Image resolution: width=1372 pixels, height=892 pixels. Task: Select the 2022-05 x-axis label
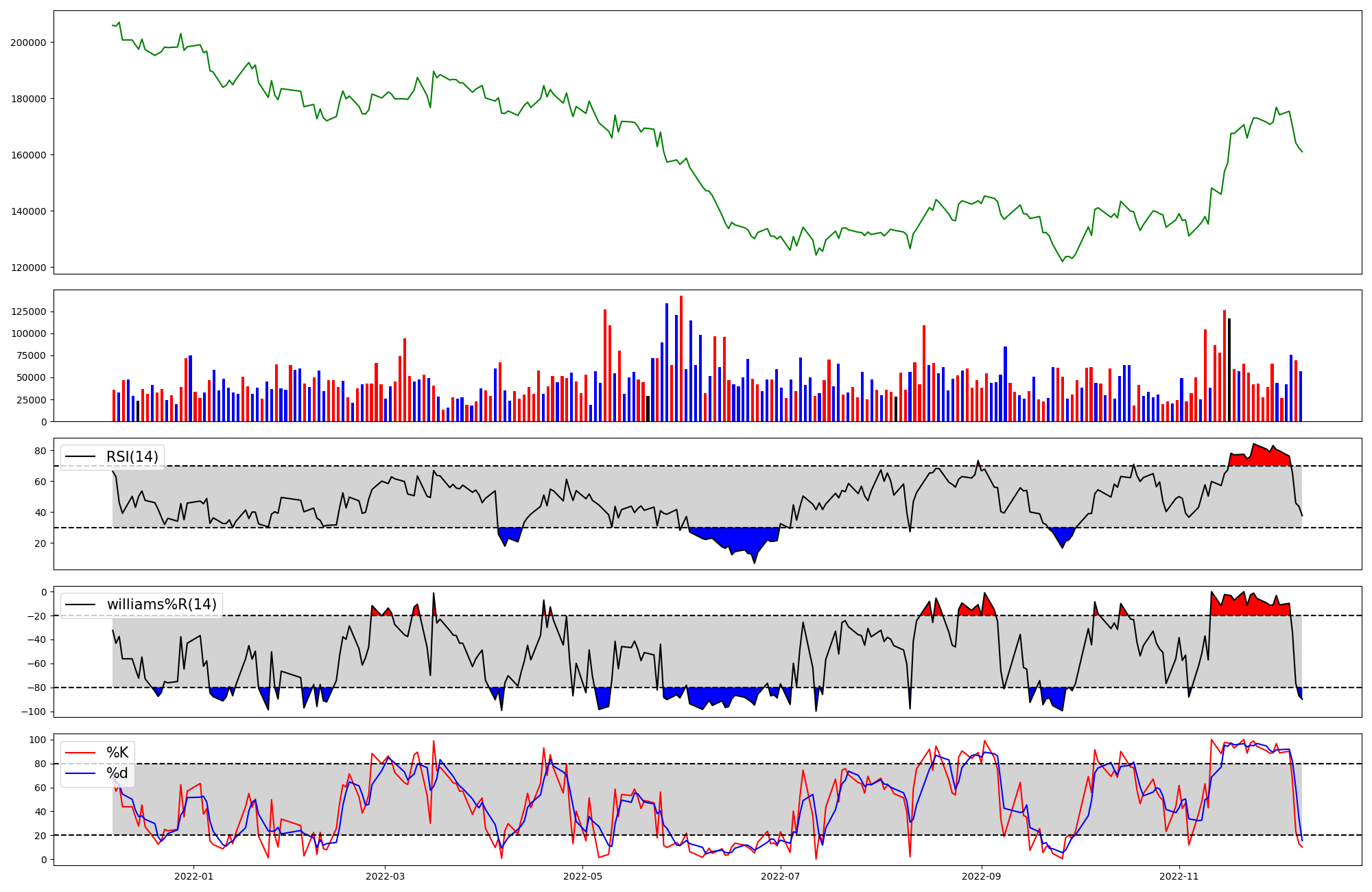[582, 876]
